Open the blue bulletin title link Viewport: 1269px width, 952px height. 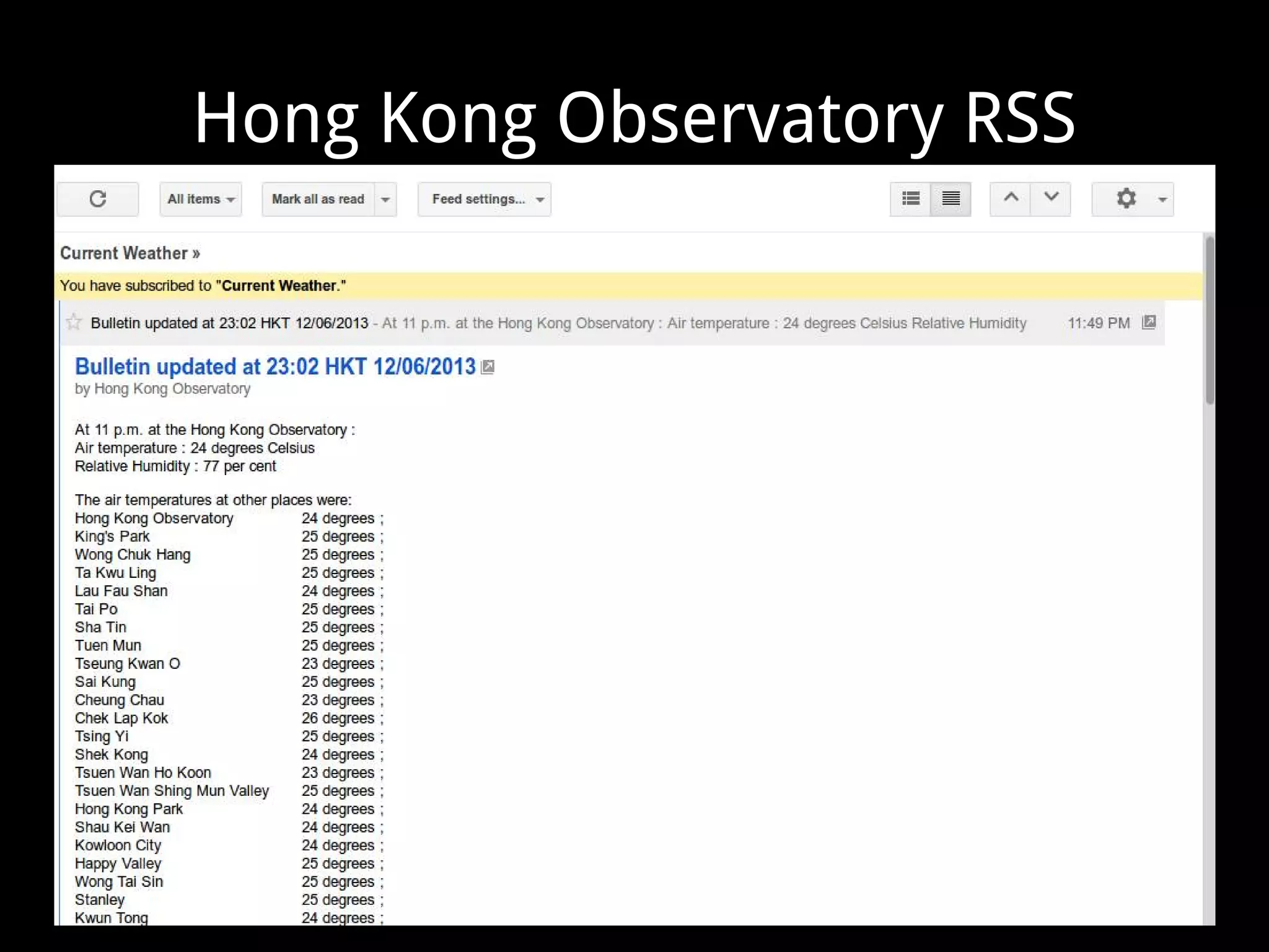coord(275,367)
